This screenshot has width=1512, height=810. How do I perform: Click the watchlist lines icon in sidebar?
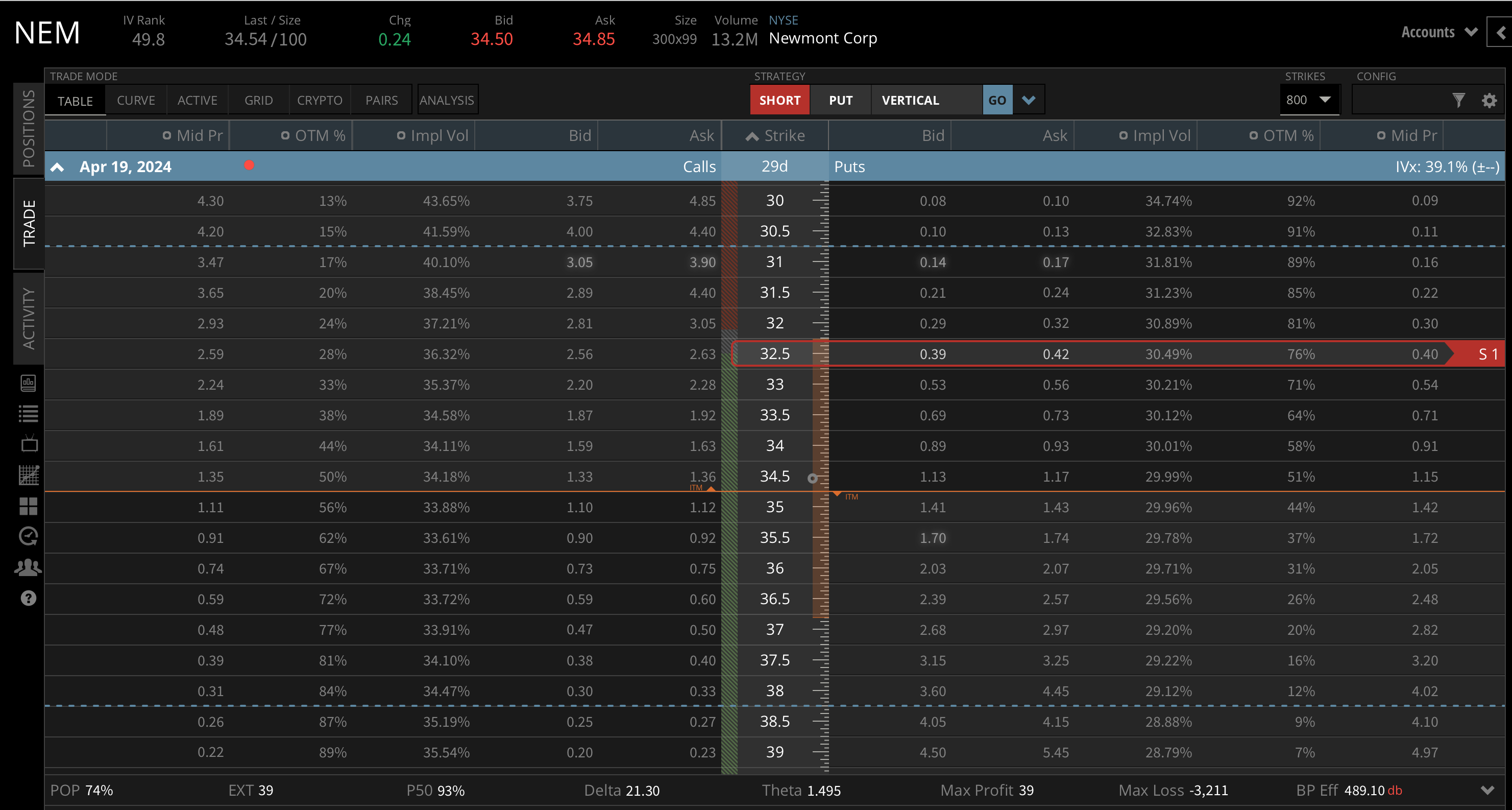(x=29, y=414)
